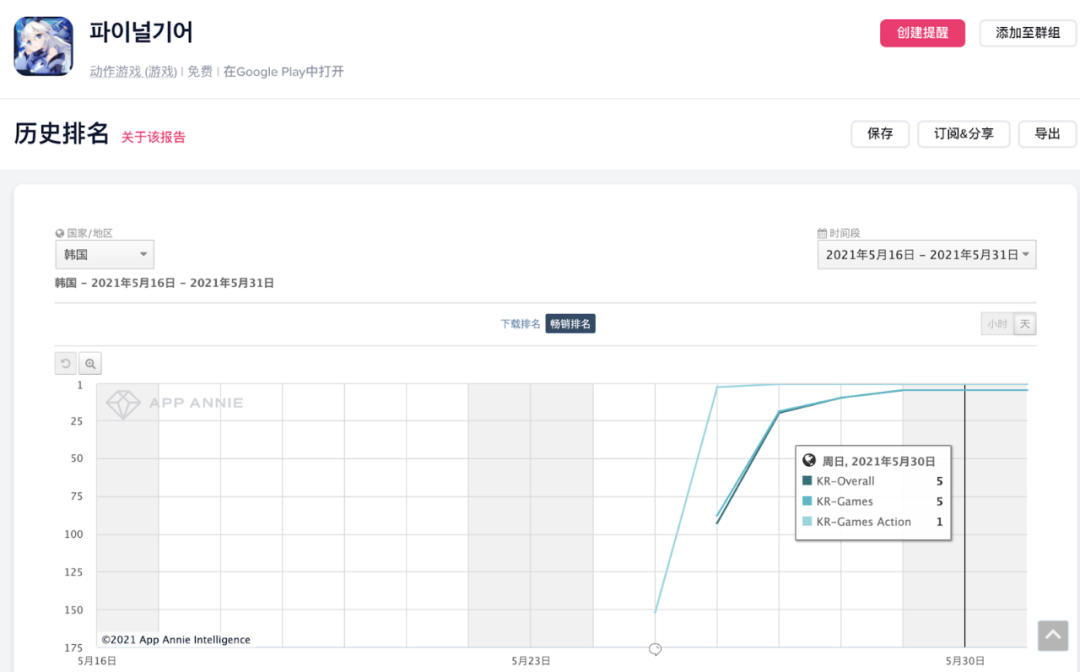Click the chart reset undo icon

(x=66, y=364)
